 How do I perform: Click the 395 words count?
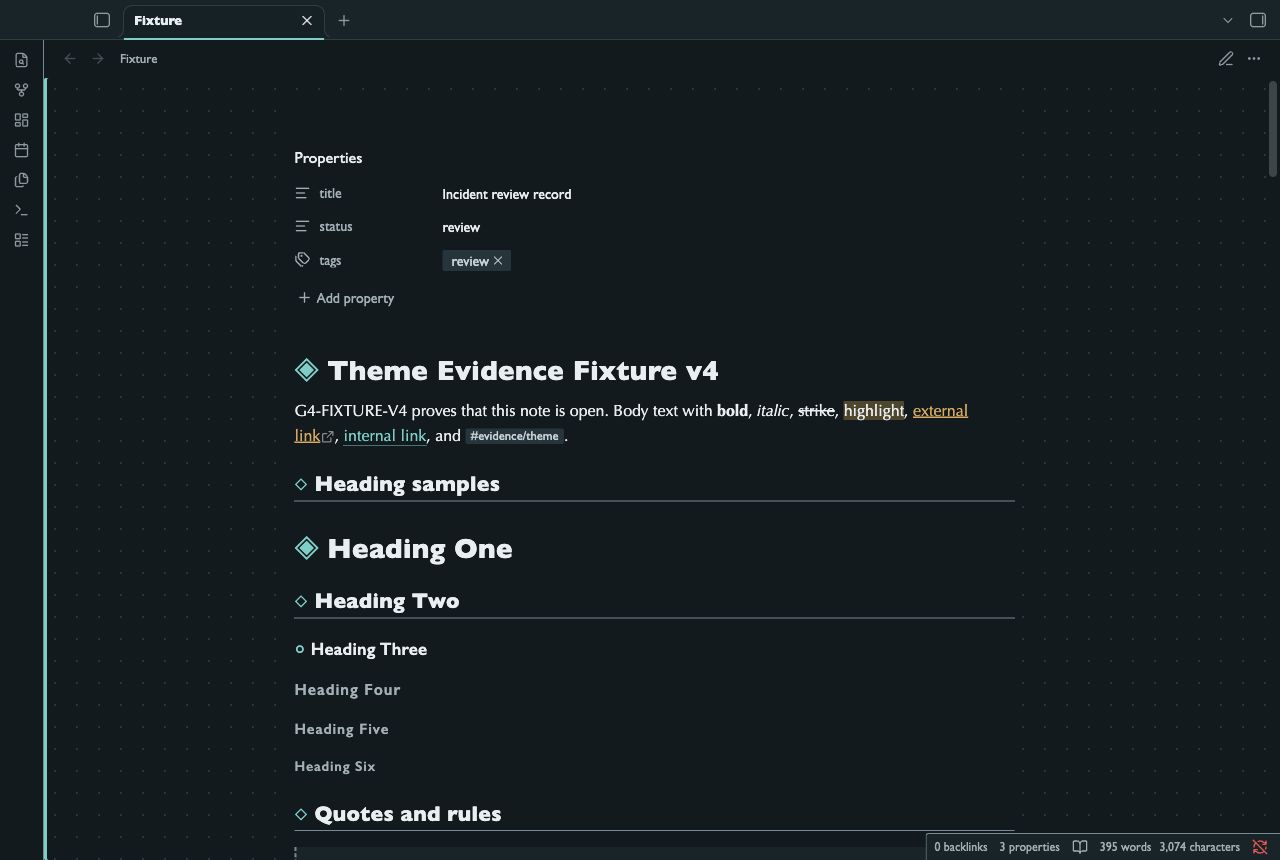[1125, 847]
